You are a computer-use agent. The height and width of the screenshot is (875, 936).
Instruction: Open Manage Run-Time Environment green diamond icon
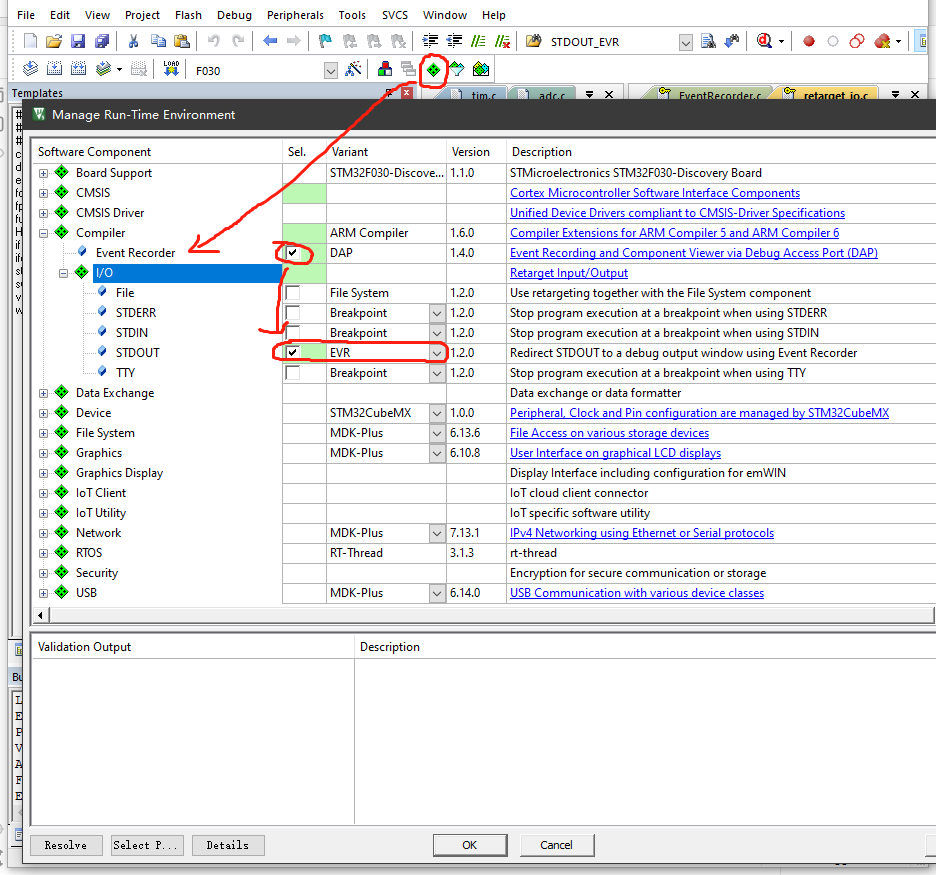(433, 70)
